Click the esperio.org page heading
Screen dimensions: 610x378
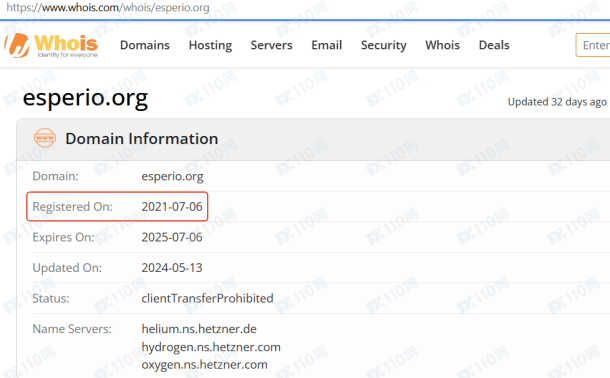85,98
